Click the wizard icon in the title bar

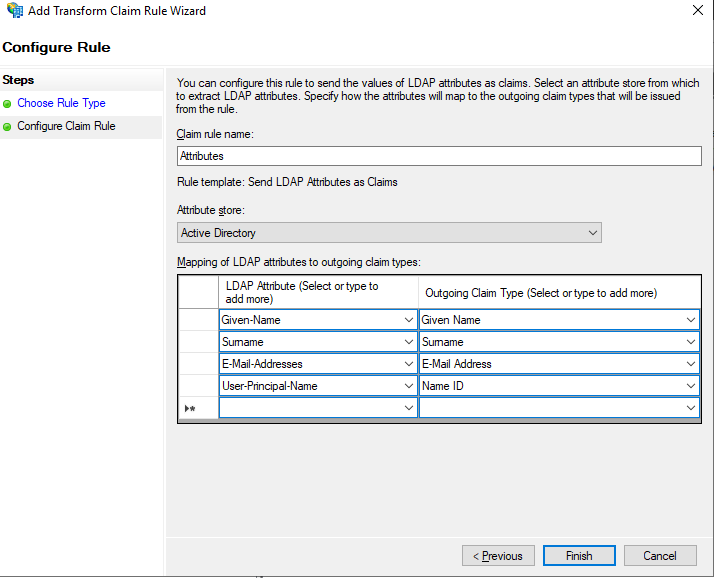pos(15,10)
